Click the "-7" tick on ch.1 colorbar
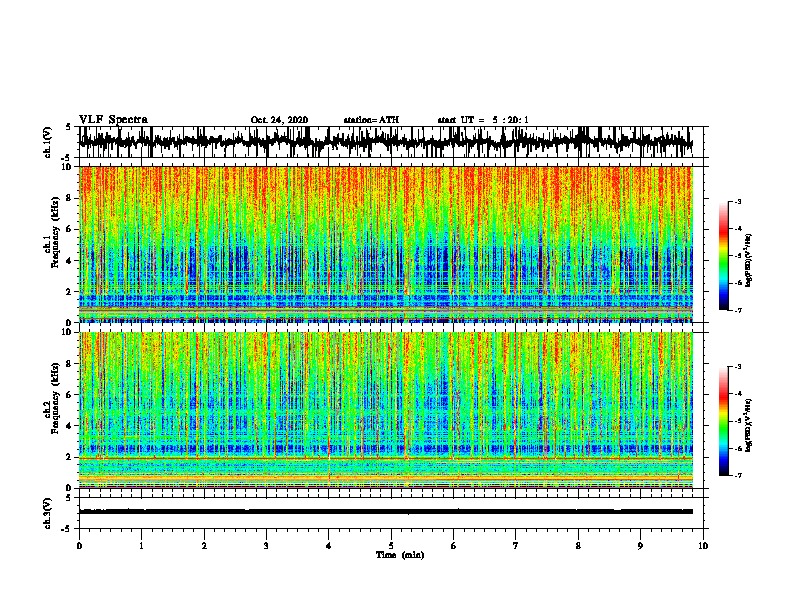Image resolution: width=792 pixels, height=612 pixels. tap(737, 310)
